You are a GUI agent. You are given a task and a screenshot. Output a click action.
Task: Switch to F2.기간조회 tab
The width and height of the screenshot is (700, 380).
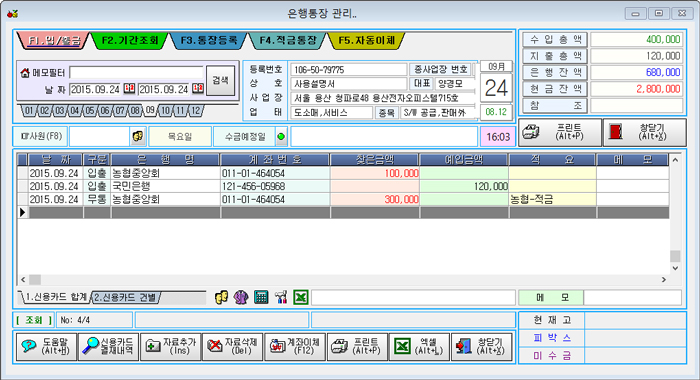point(130,41)
